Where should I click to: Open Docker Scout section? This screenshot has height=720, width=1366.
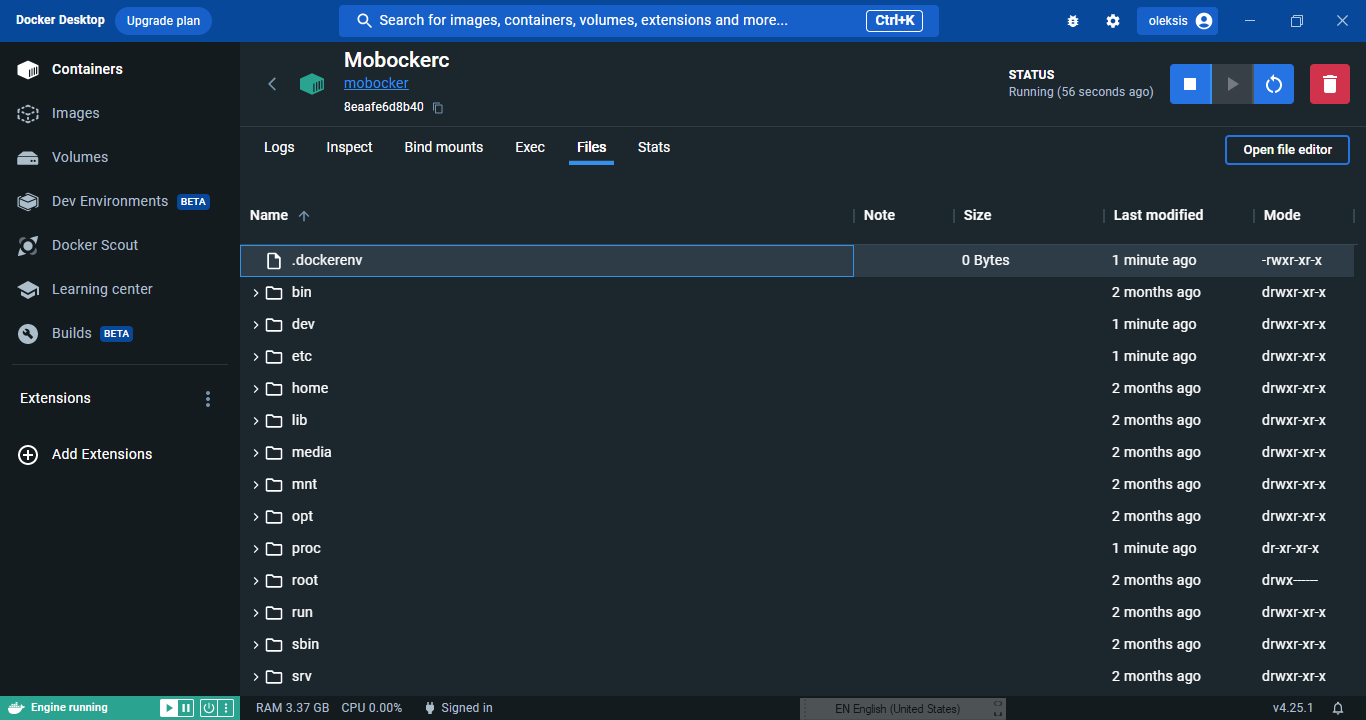point(120,245)
